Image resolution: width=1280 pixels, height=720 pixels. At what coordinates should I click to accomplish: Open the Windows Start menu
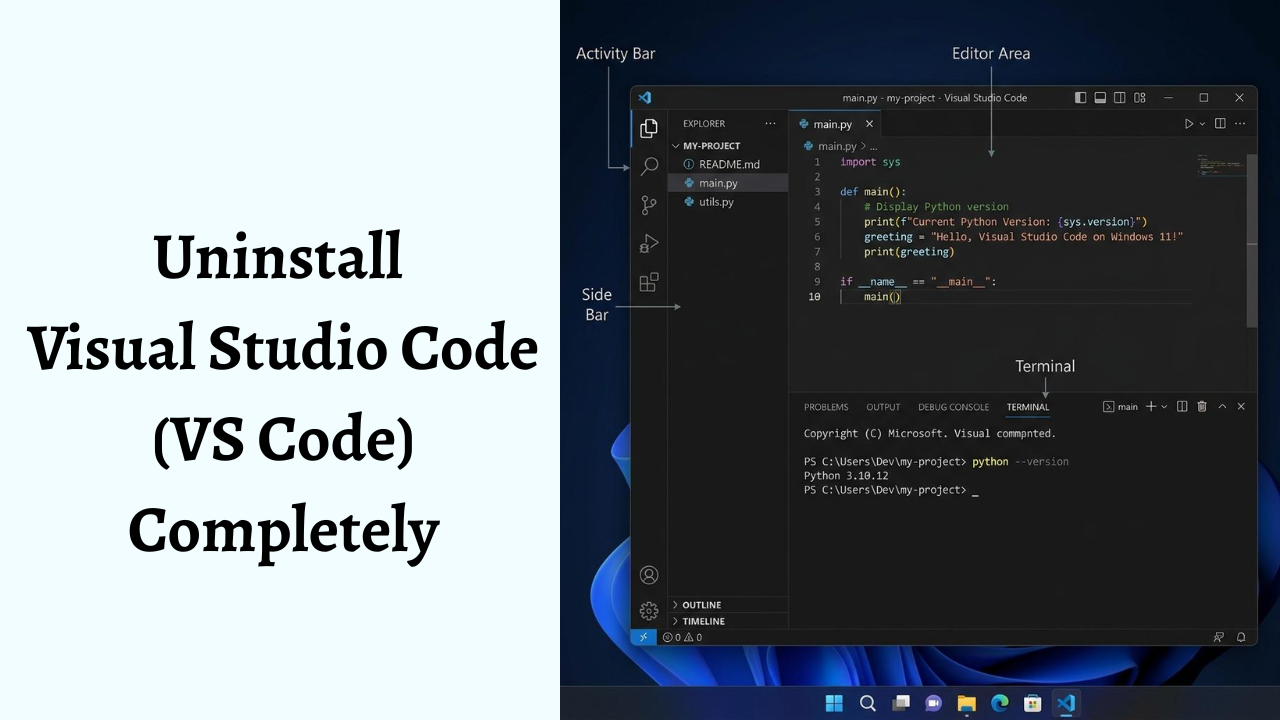click(834, 703)
